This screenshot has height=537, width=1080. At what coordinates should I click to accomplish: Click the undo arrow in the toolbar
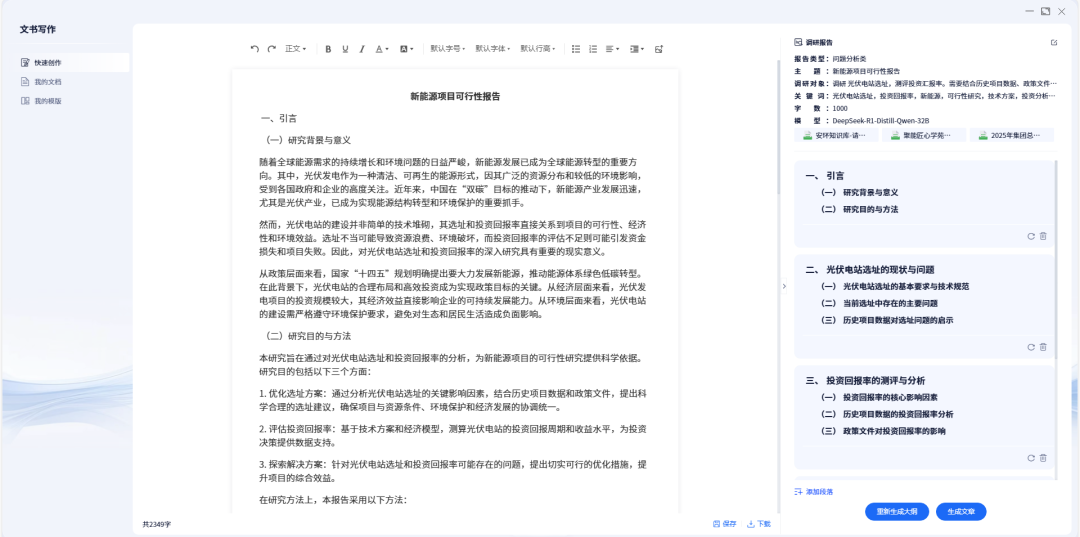point(254,48)
